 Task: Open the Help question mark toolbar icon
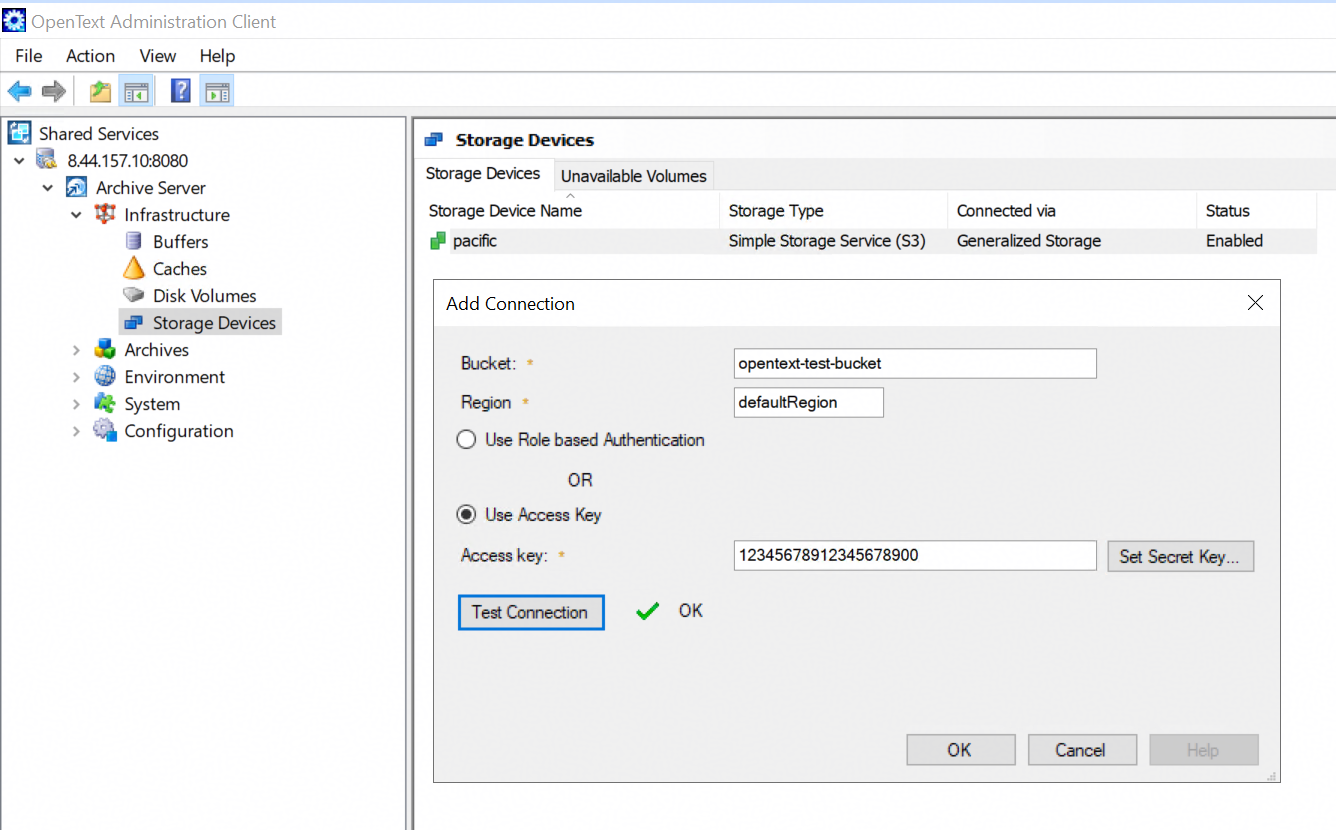click(x=181, y=92)
